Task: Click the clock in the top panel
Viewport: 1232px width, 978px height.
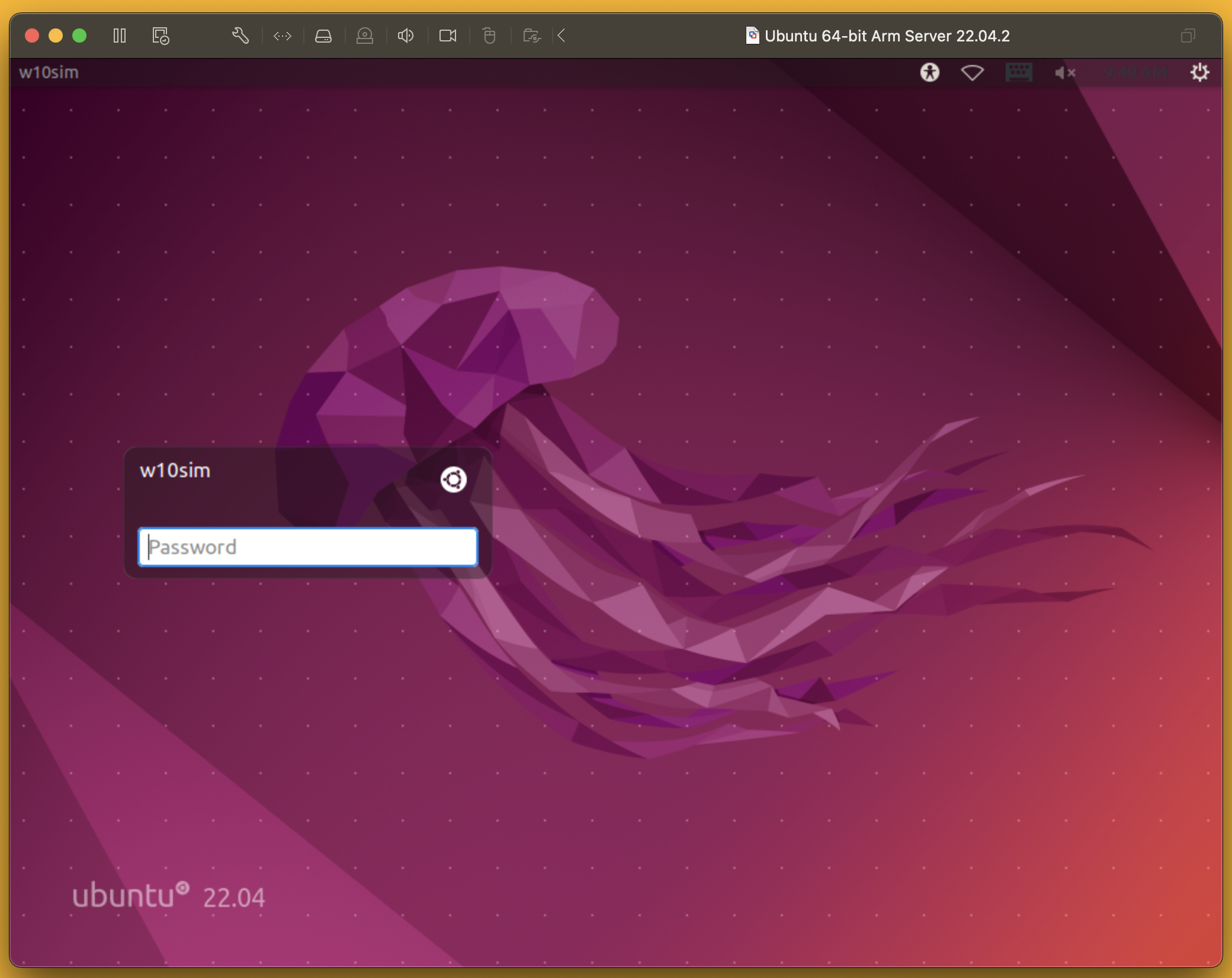Action: [x=1136, y=73]
